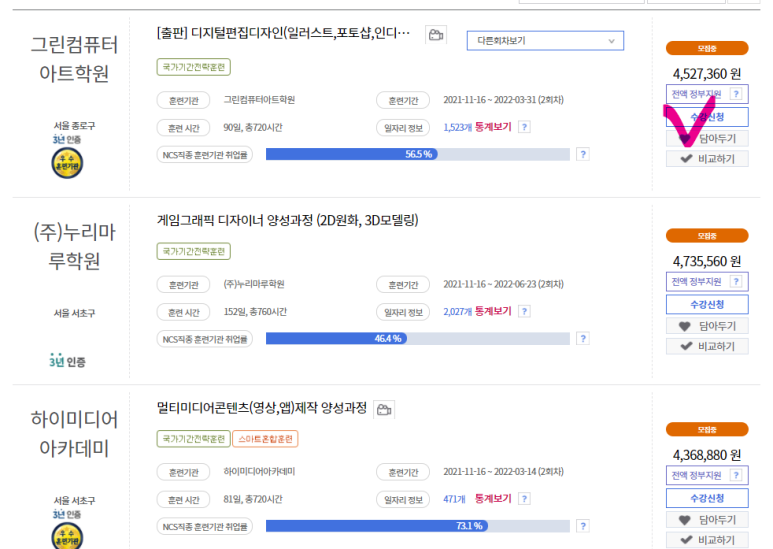Click the 다른회차보기 dropdown arrow
The height and width of the screenshot is (549, 773).
click(x=611, y=41)
